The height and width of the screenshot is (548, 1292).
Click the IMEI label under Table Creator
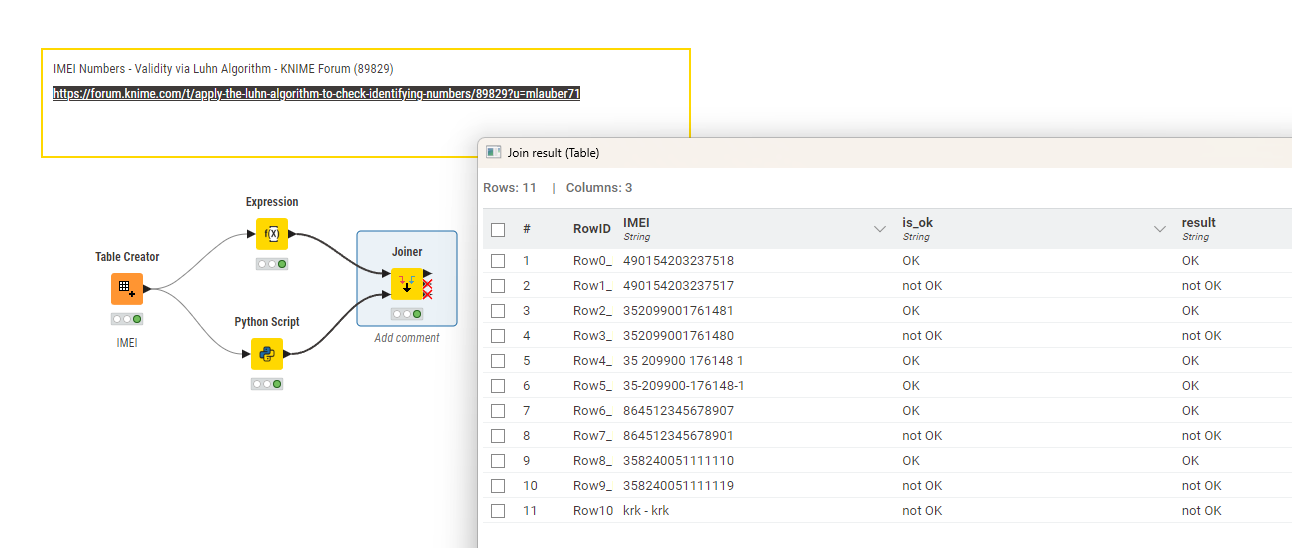point(126,343)
